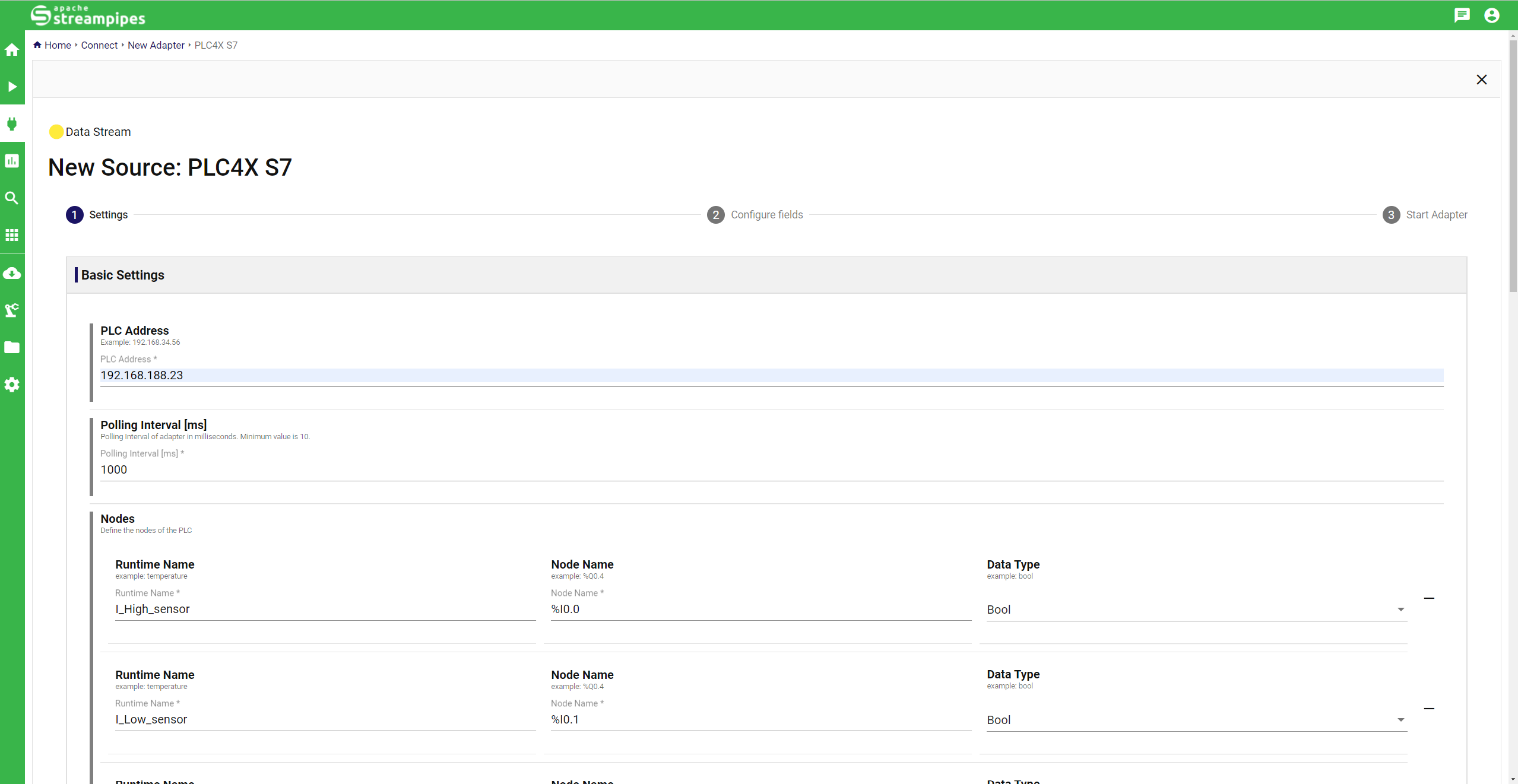
Task: Open the Home icon in sidebar
Action: coord(12,50)
